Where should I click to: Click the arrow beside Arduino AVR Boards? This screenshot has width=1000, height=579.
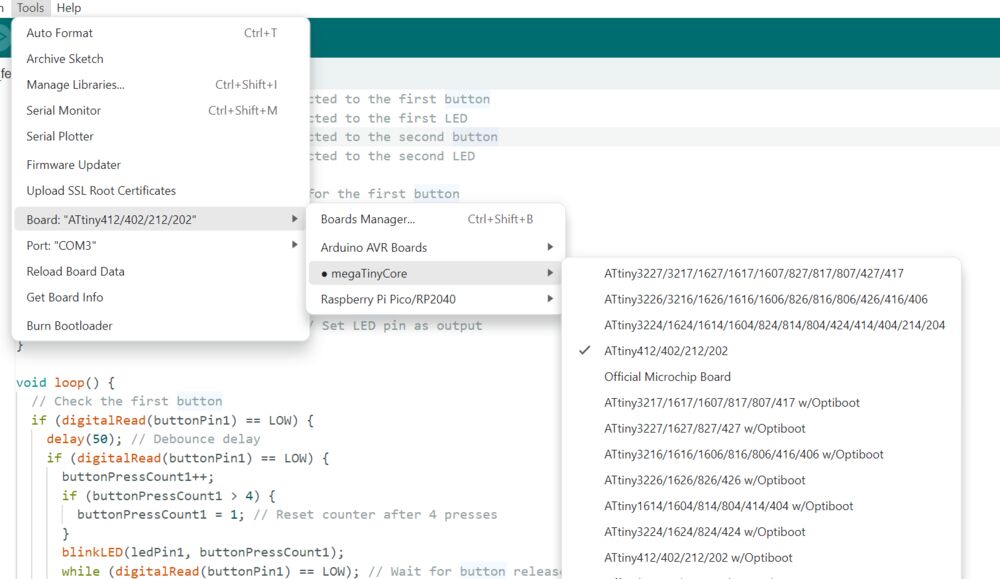click(550, 247)
